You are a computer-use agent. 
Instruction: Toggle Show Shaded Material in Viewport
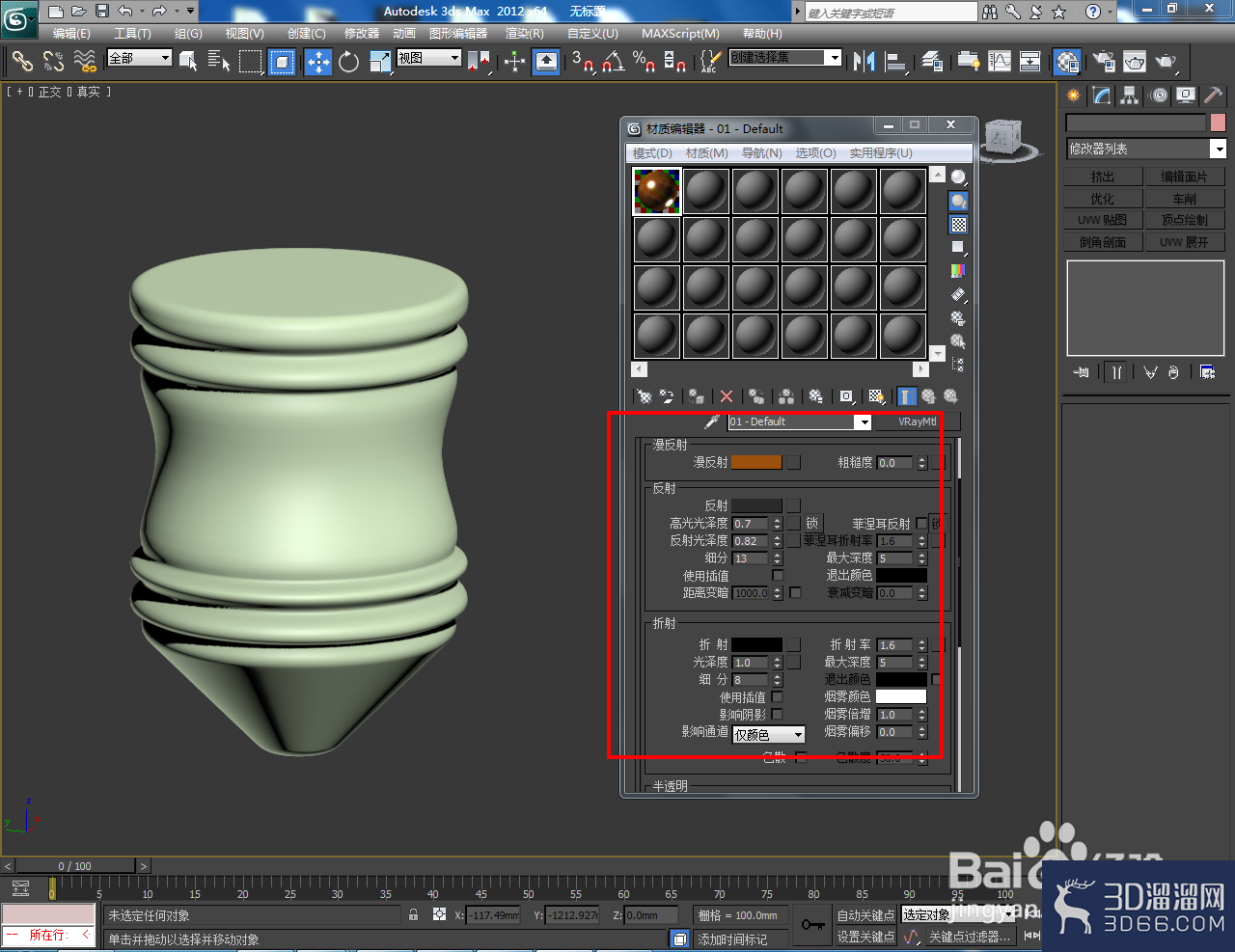876,396
